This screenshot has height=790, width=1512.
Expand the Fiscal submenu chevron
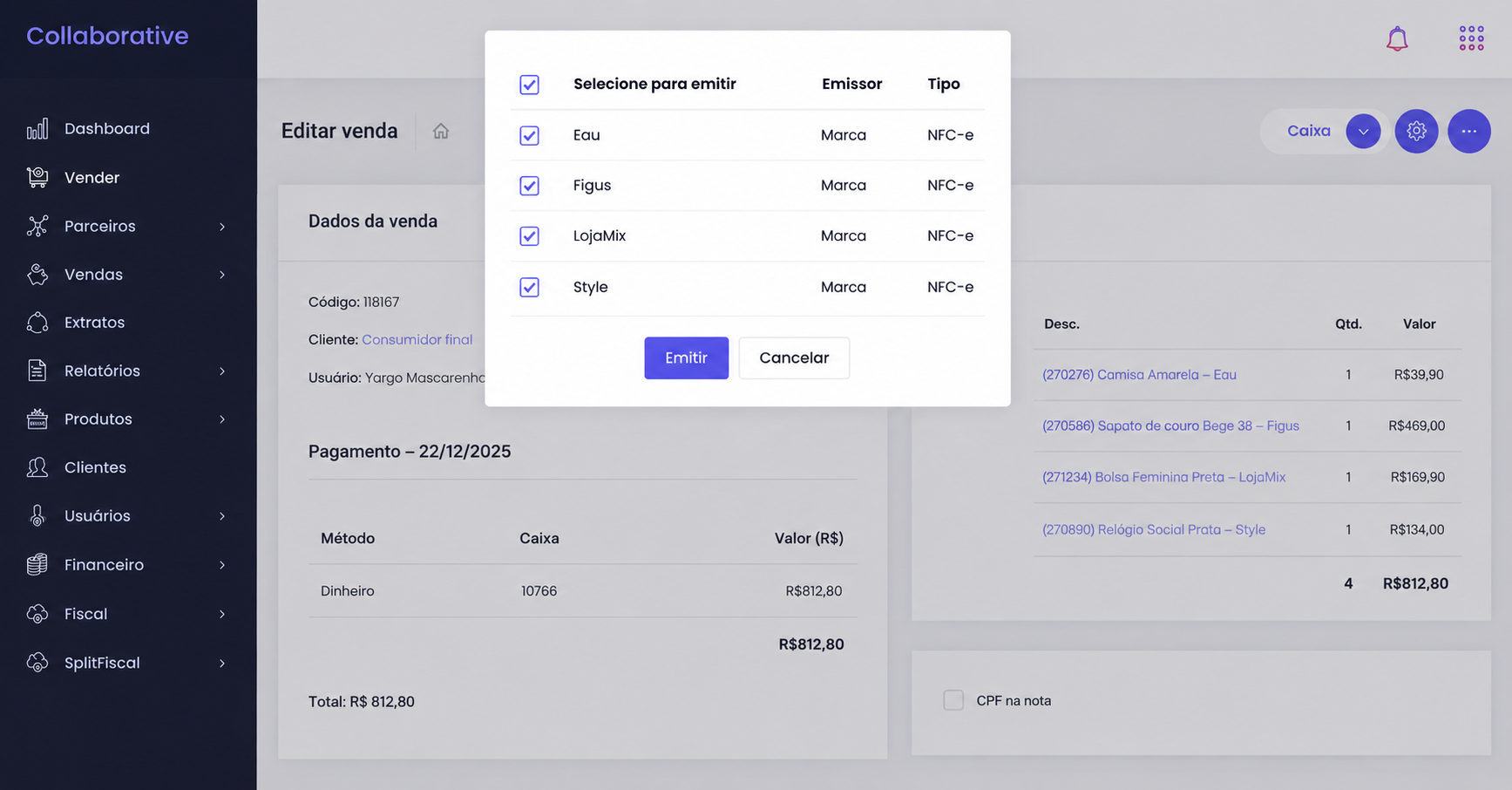[222, 614]
